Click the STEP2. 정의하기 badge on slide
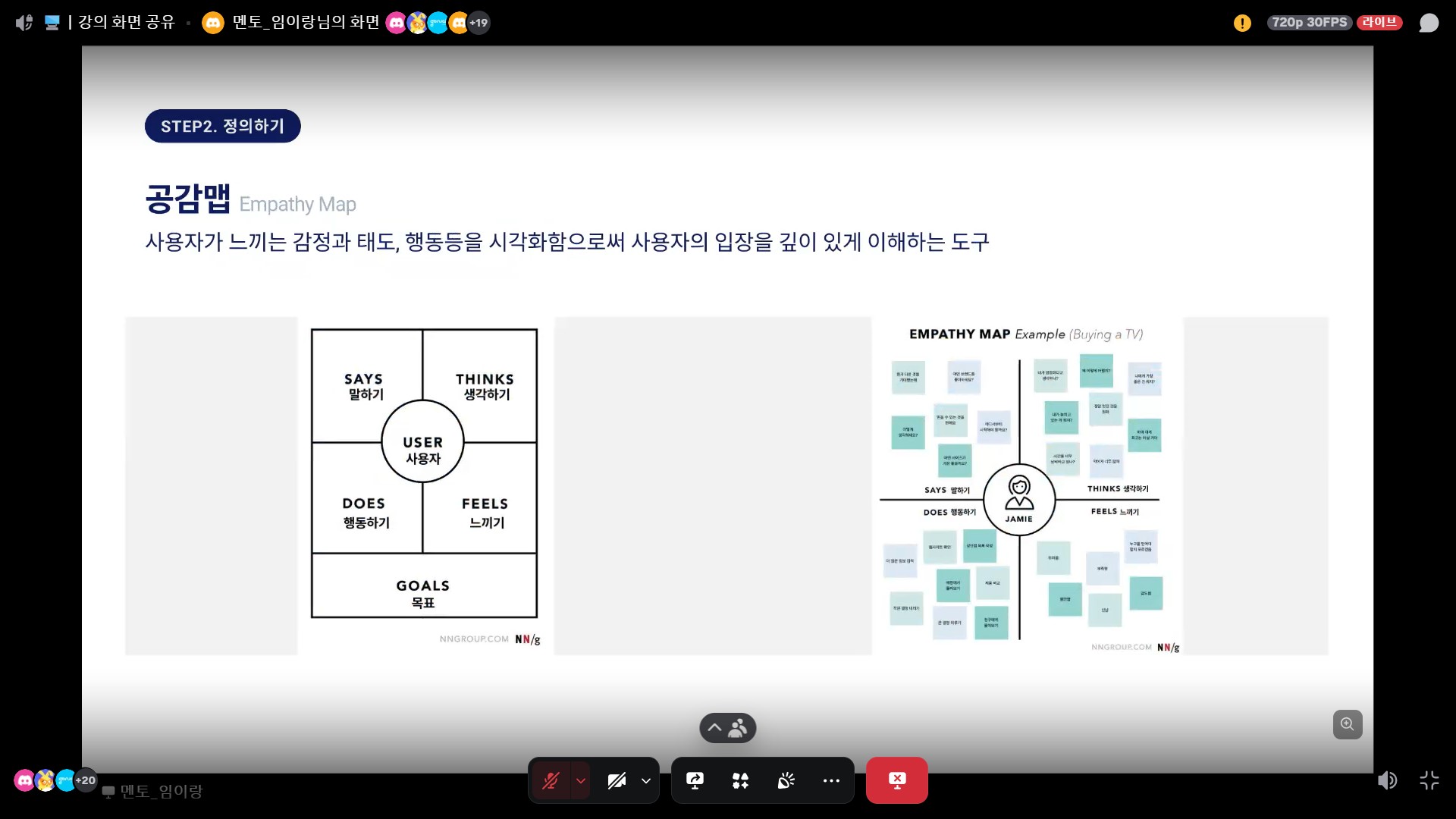1456x819 pixels. click(x=223, y=126)
